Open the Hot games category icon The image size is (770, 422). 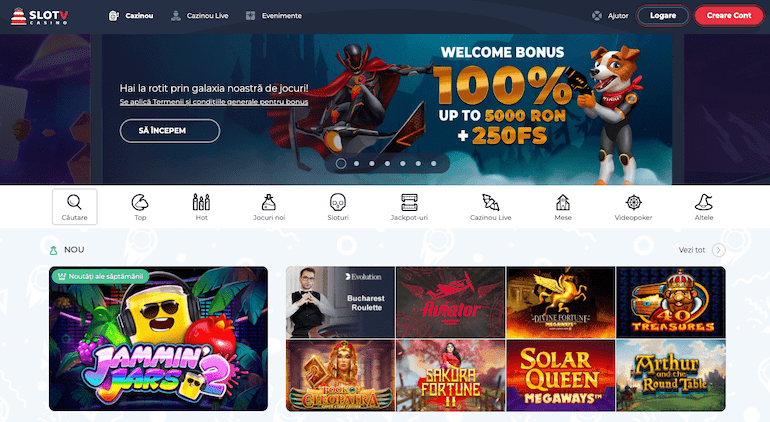pyautogui.click(x=201, y=202)
